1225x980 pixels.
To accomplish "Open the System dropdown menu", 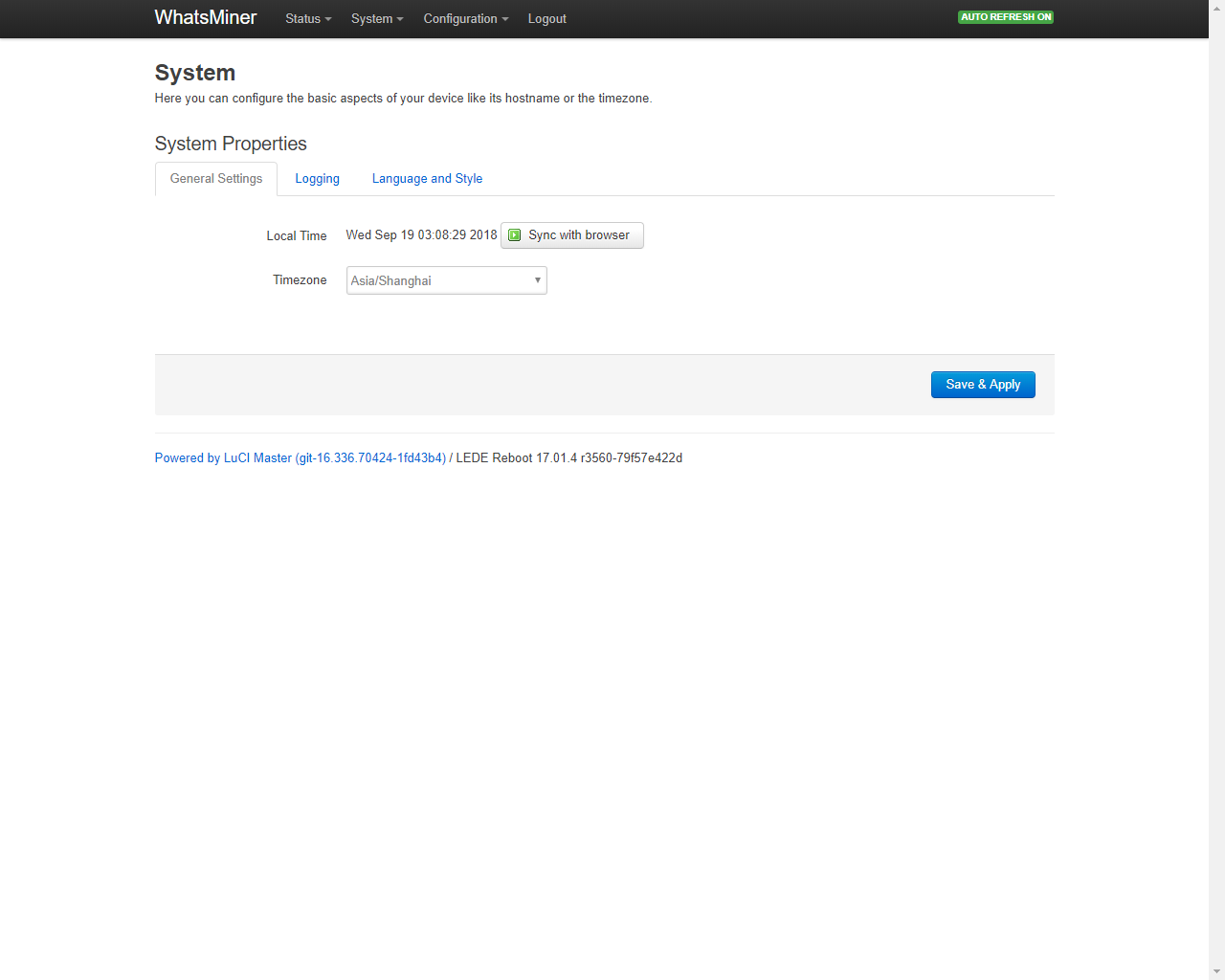I will [x=377, y=18].
